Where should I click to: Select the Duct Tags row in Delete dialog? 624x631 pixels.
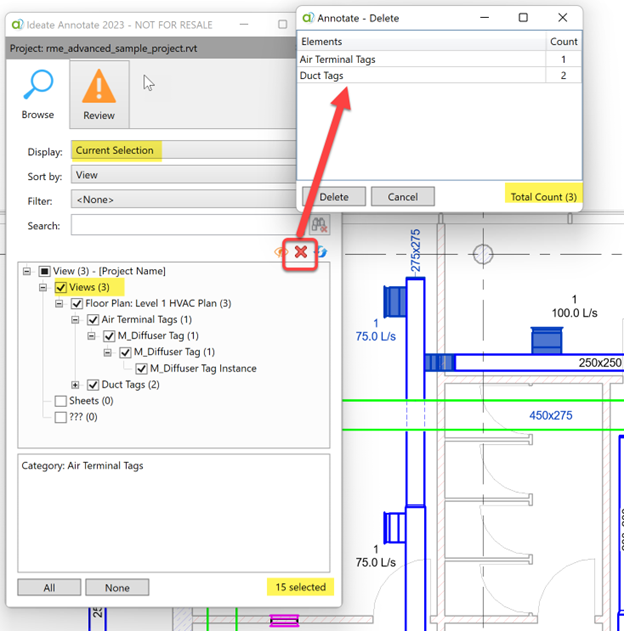pos(439,75)
